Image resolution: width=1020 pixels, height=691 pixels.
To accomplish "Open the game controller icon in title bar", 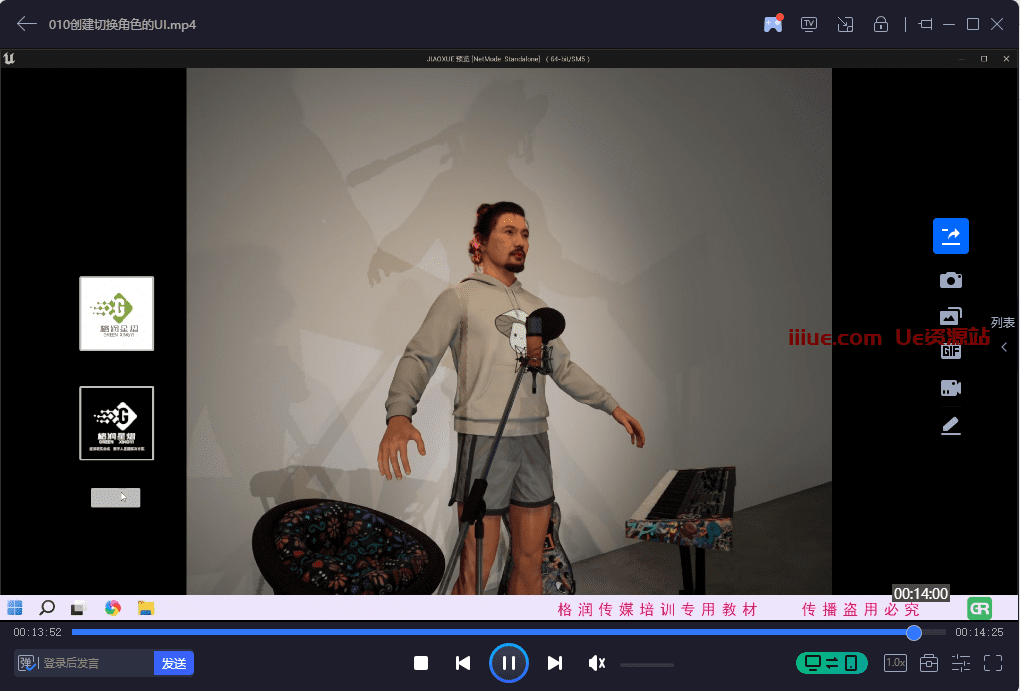I will click(773, 24).
